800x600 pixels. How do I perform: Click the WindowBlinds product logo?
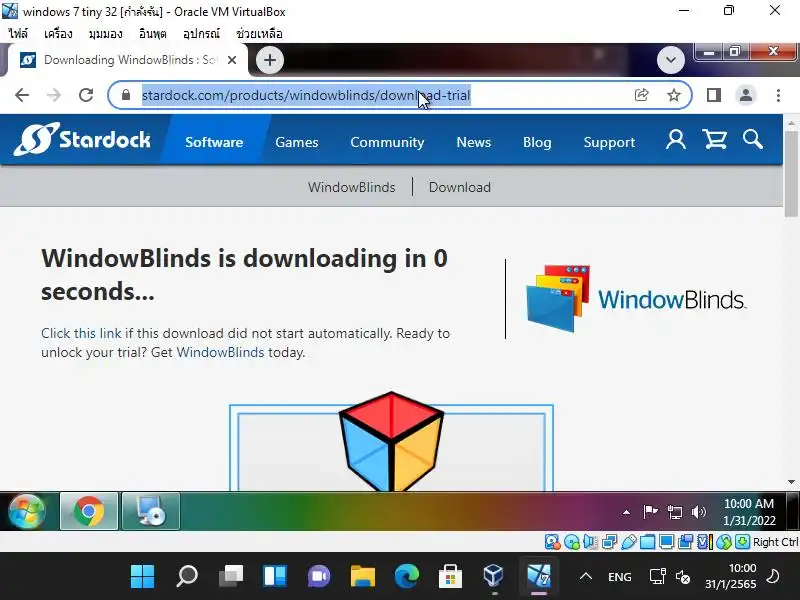636,298
